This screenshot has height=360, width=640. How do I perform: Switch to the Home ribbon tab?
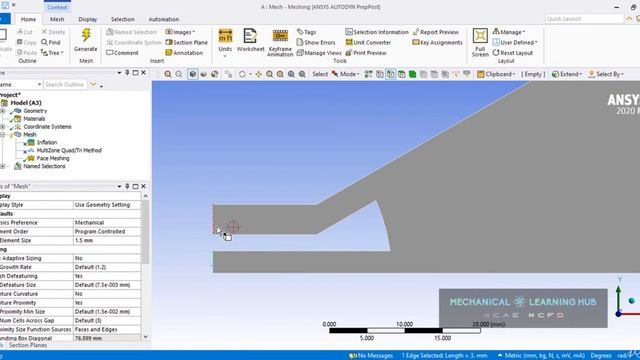click(x=28, y=19)
